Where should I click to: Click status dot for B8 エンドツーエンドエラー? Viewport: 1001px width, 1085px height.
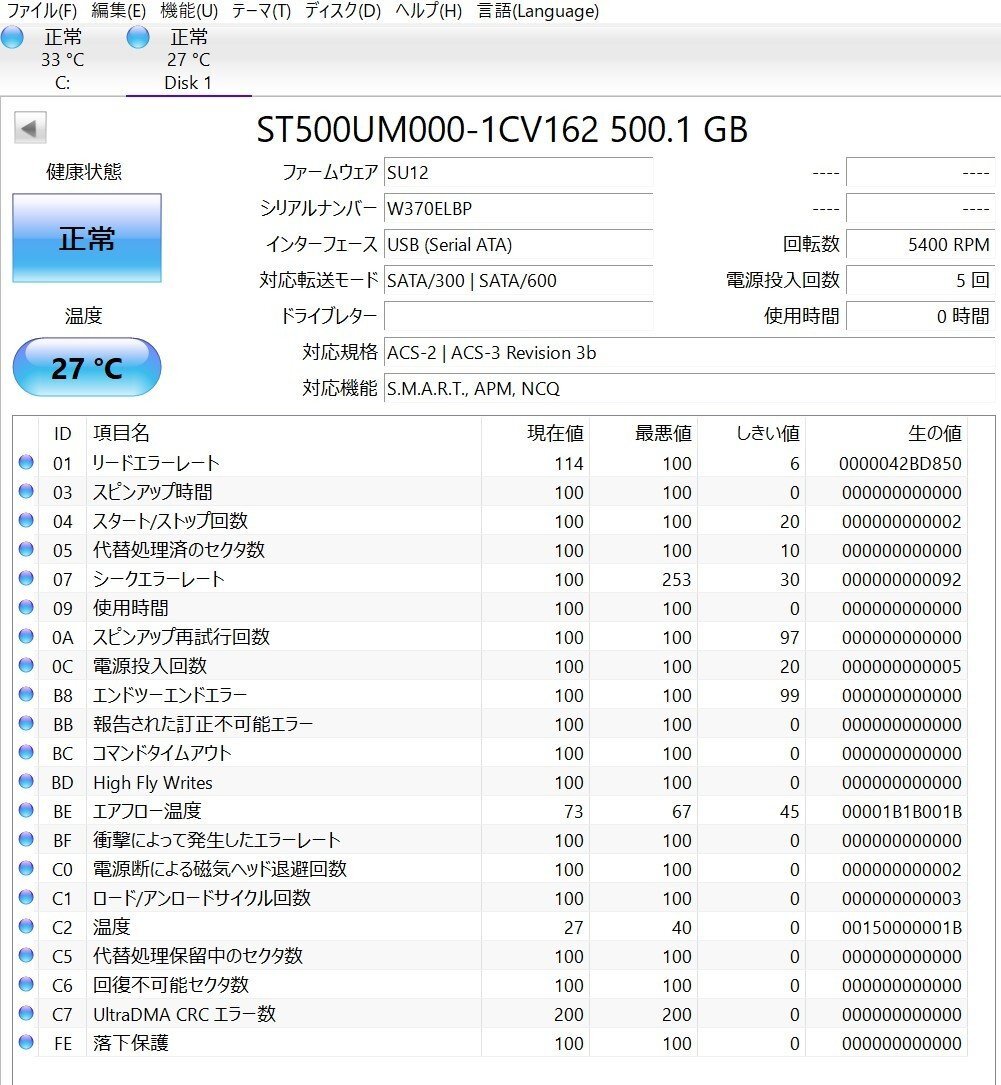click(26, 694)
